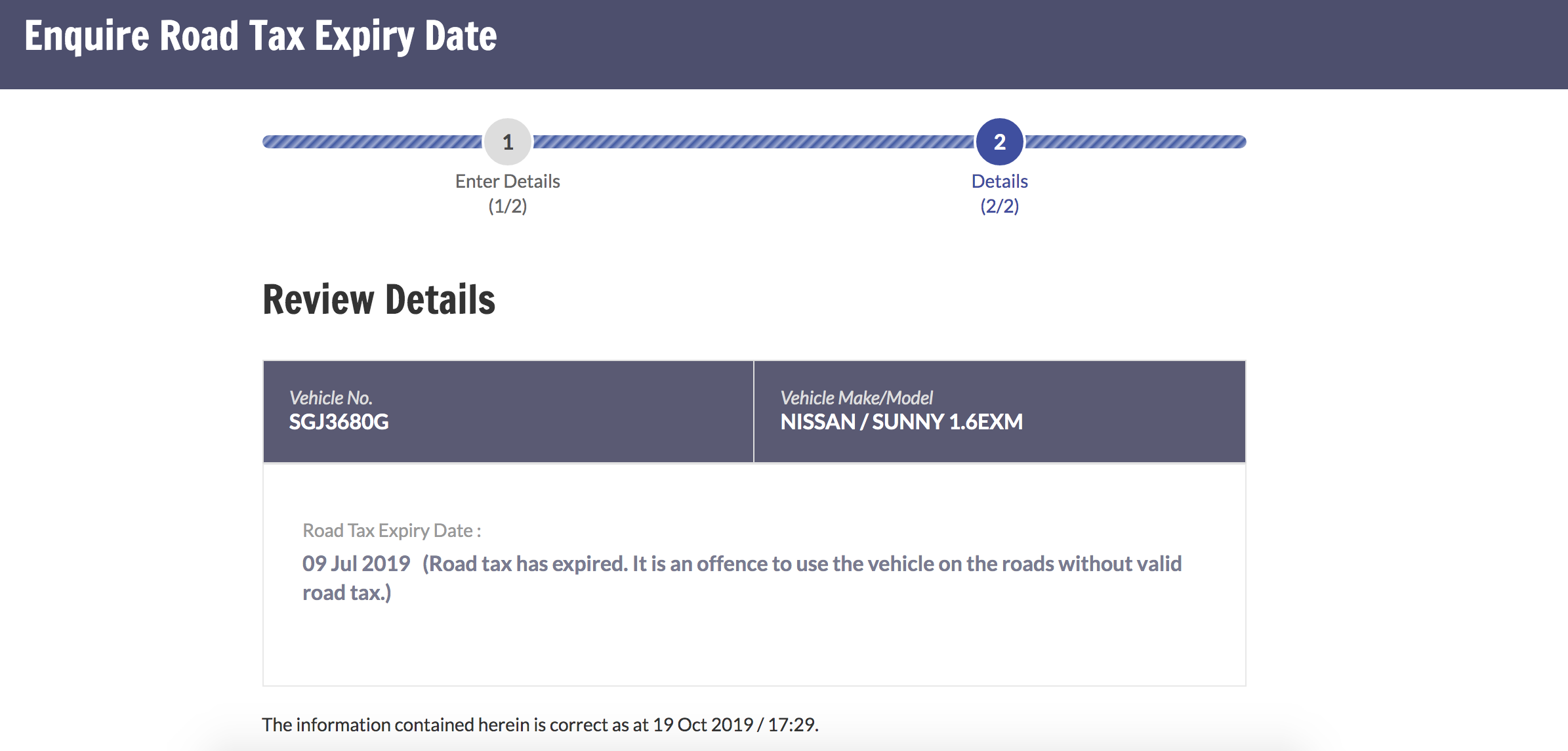Click the step 1 circle indicator

pos(507,142)
